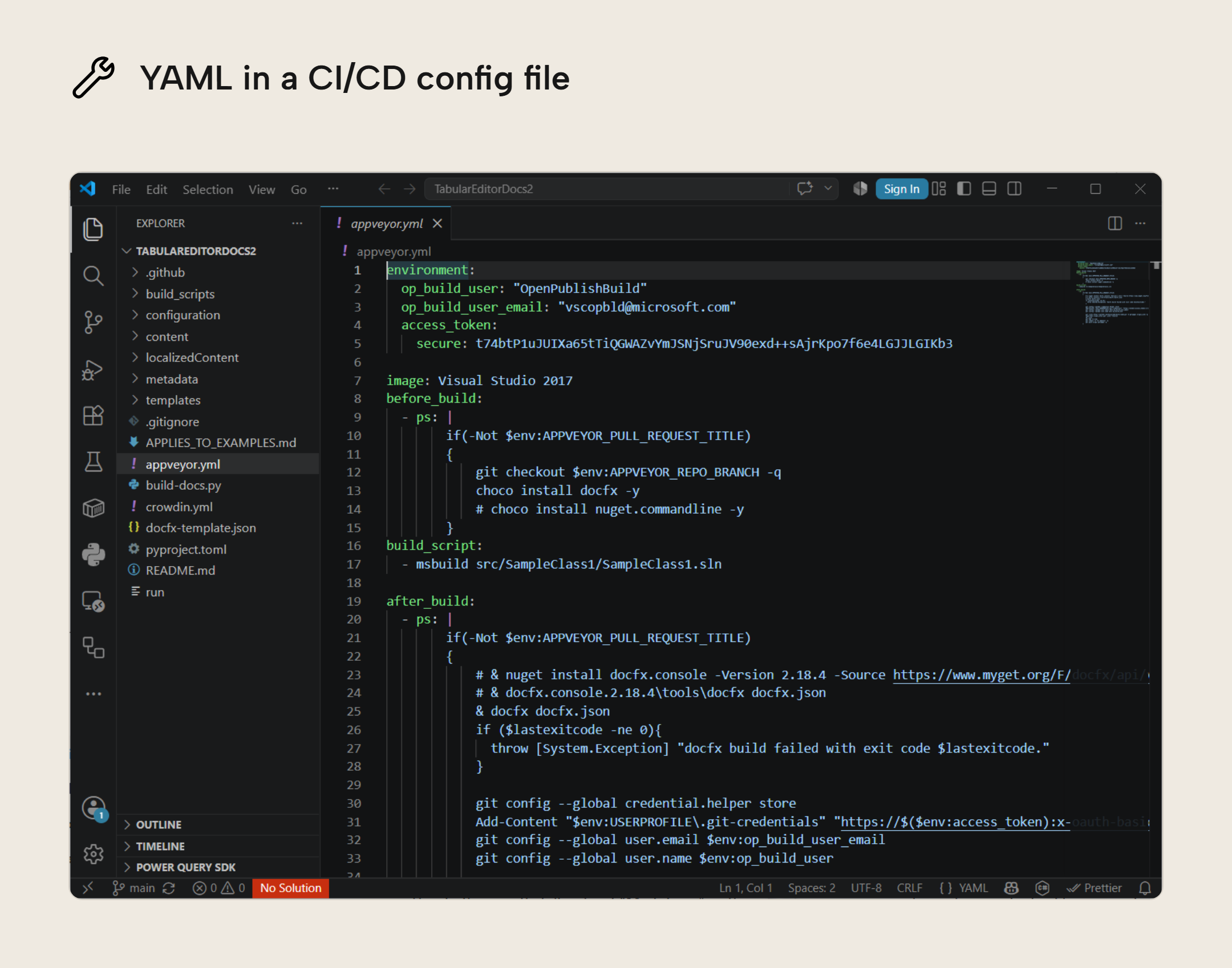Open APPLIES_TO_EXAMPLES.md file
This screenshot has height=968, width=1232.
[x=218, y=443]
